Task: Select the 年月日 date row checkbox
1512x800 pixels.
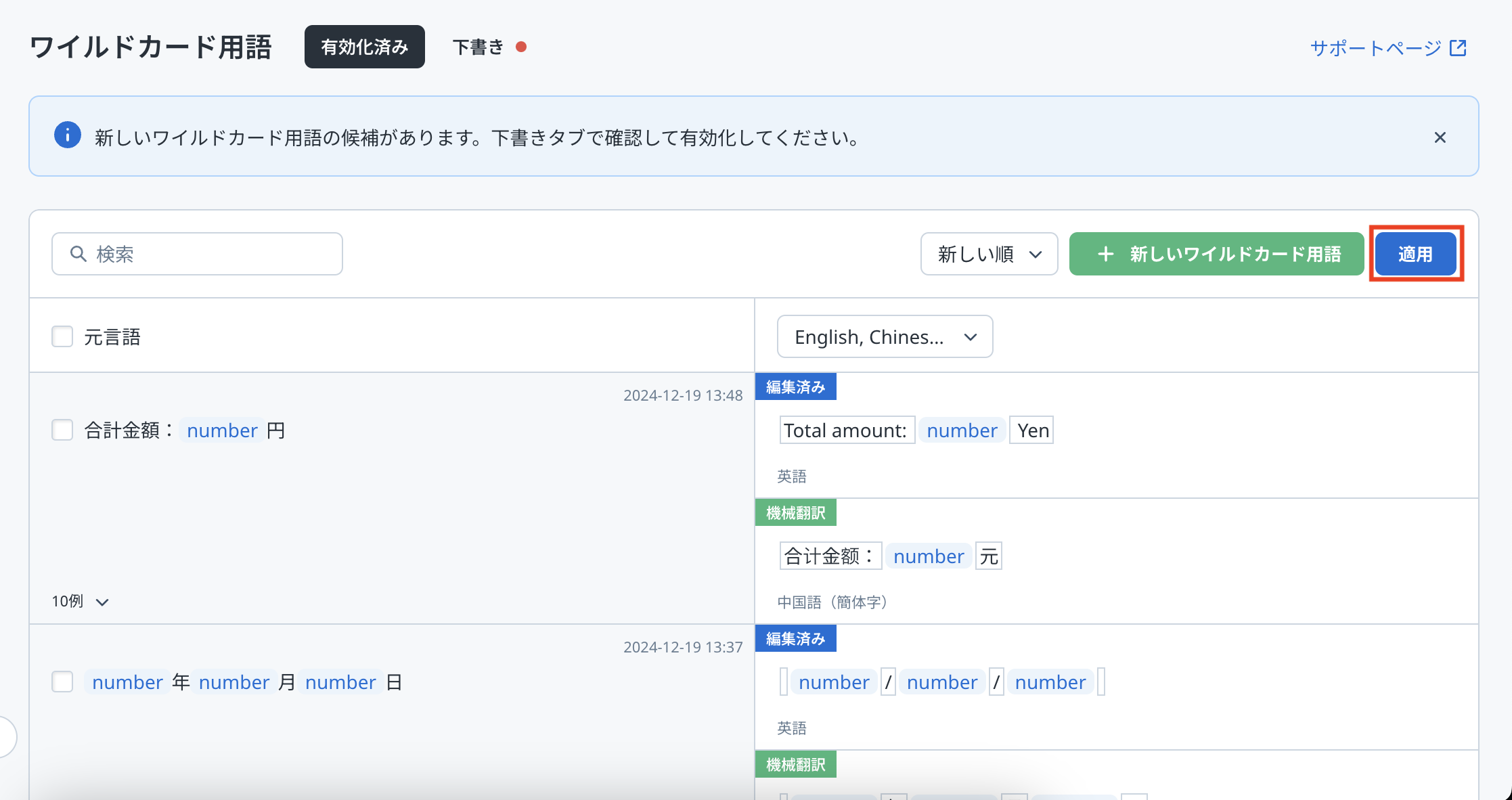Action: 62,682
